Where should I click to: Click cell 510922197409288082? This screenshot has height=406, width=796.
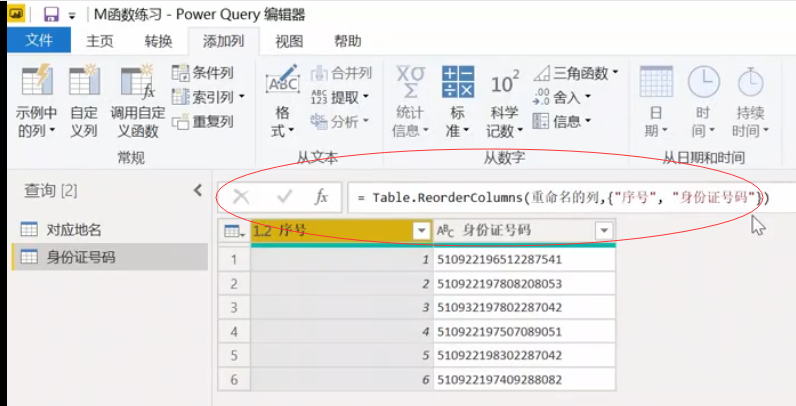[524, 380]
